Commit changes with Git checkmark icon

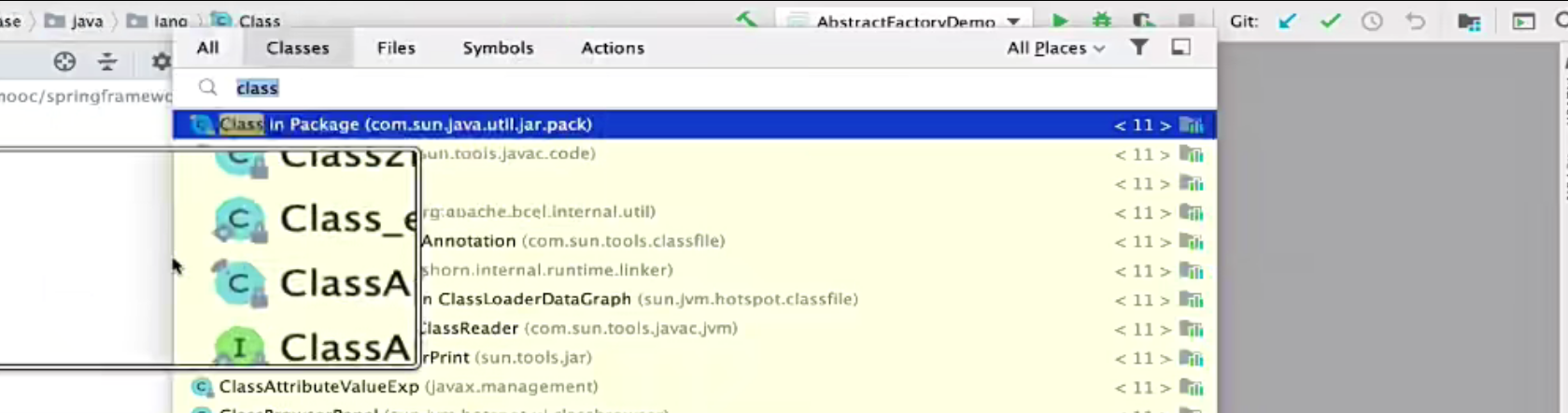1330,21
